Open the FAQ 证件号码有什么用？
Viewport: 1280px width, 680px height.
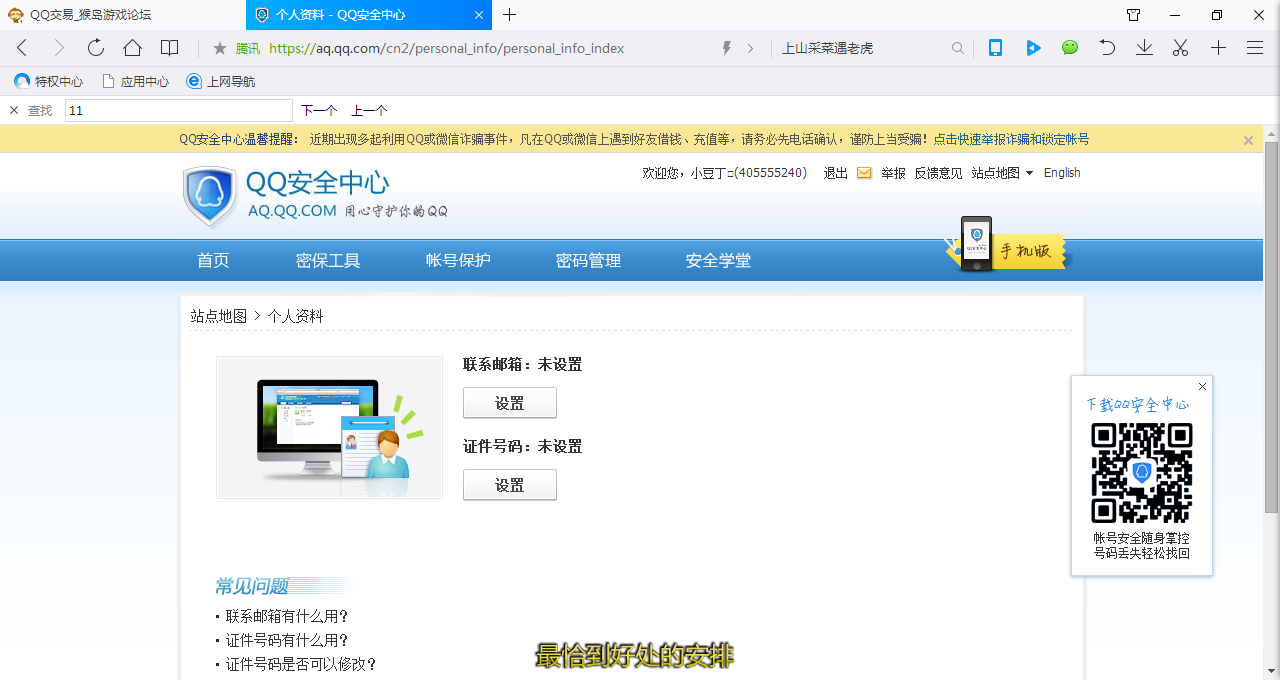(x=287, y=640)
